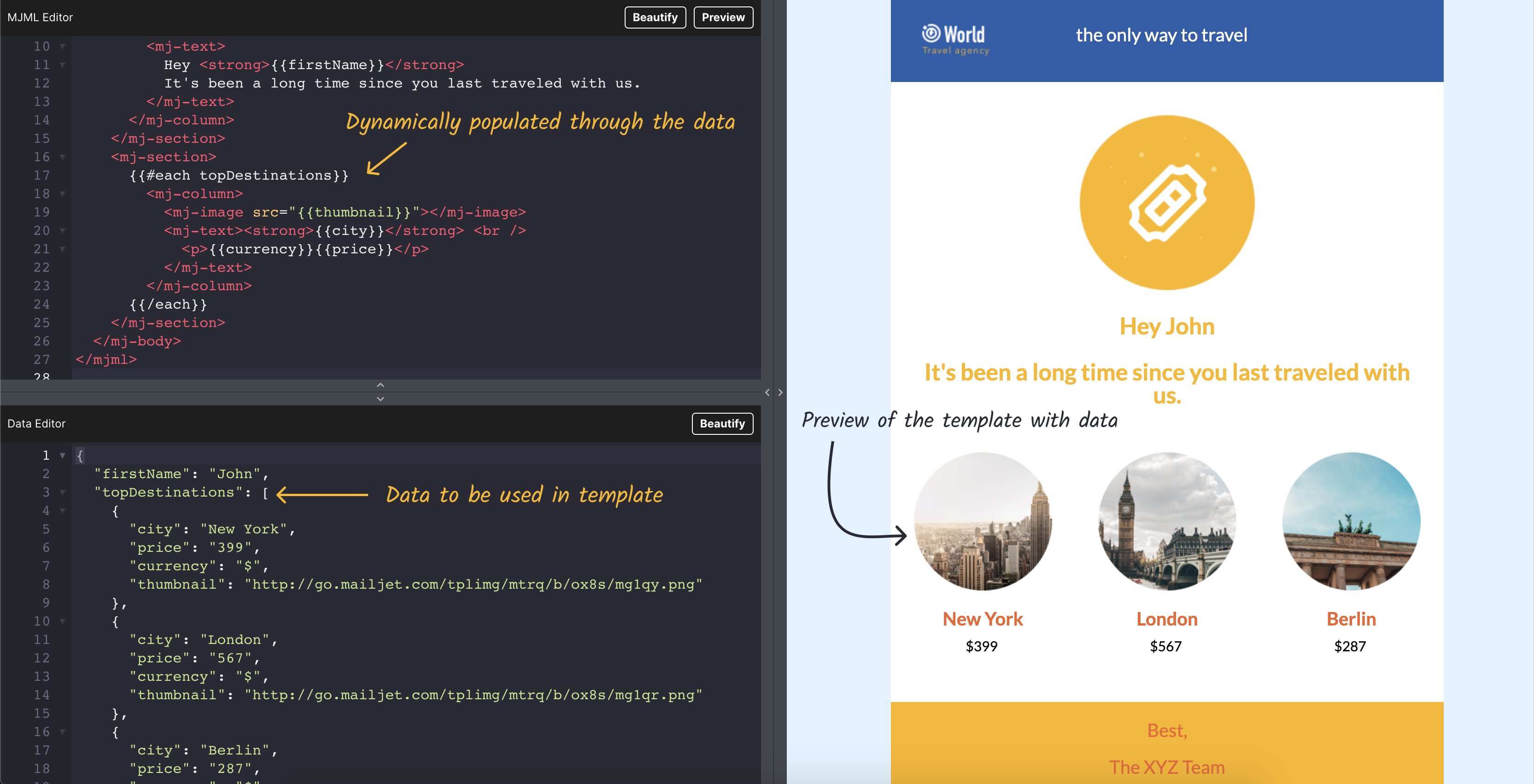1534x784 pixels.
Task: Collapse the root JSON object at line 1
Action: click(x=63, y=456)
